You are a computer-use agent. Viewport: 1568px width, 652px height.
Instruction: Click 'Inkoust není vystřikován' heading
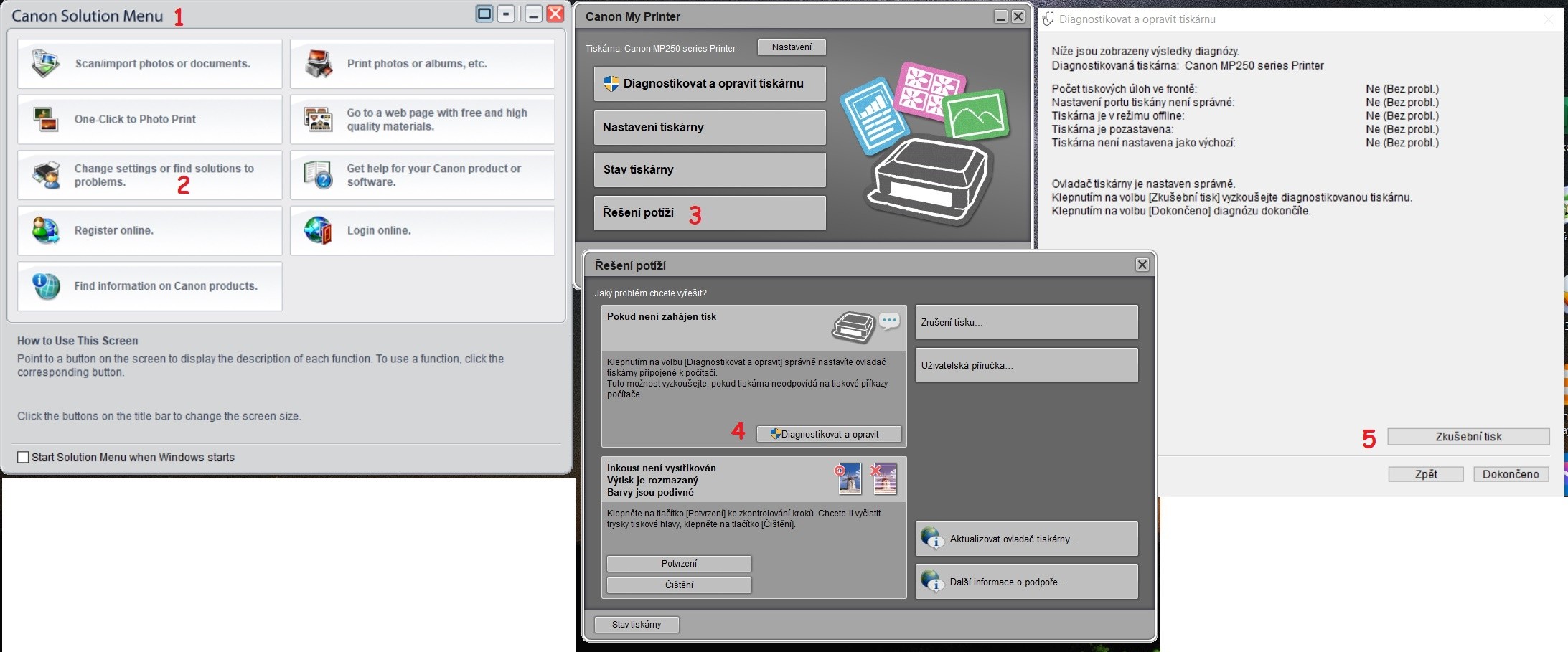(662, 468)
